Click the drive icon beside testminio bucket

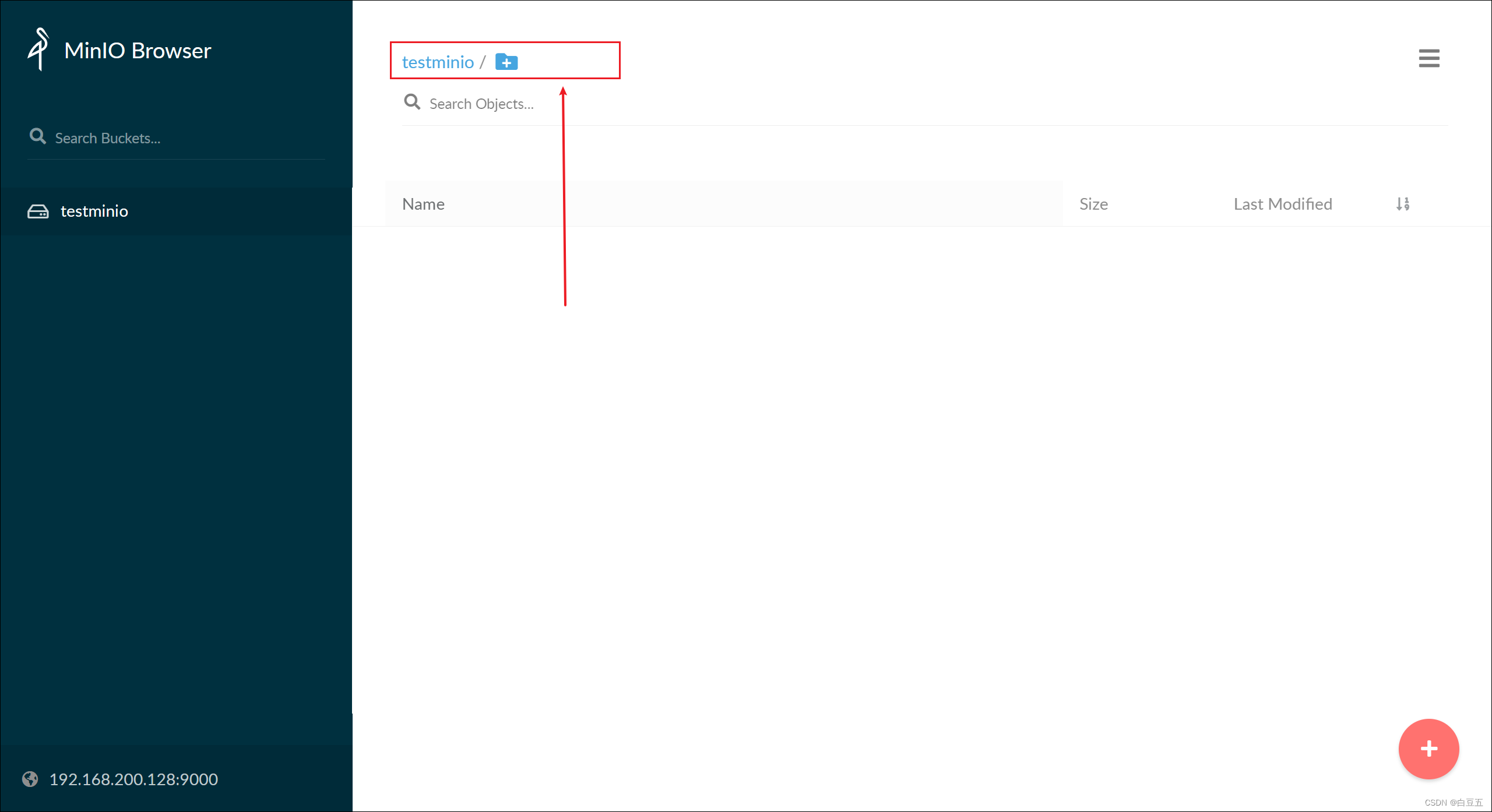click(38, 211)
